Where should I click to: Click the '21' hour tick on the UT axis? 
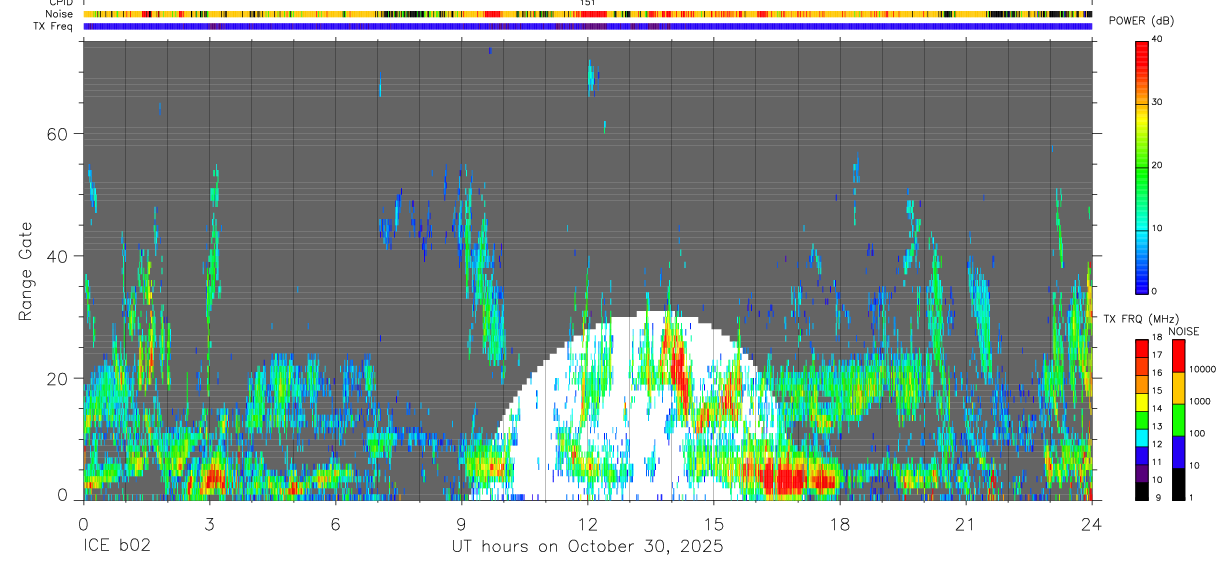point(966,523)
